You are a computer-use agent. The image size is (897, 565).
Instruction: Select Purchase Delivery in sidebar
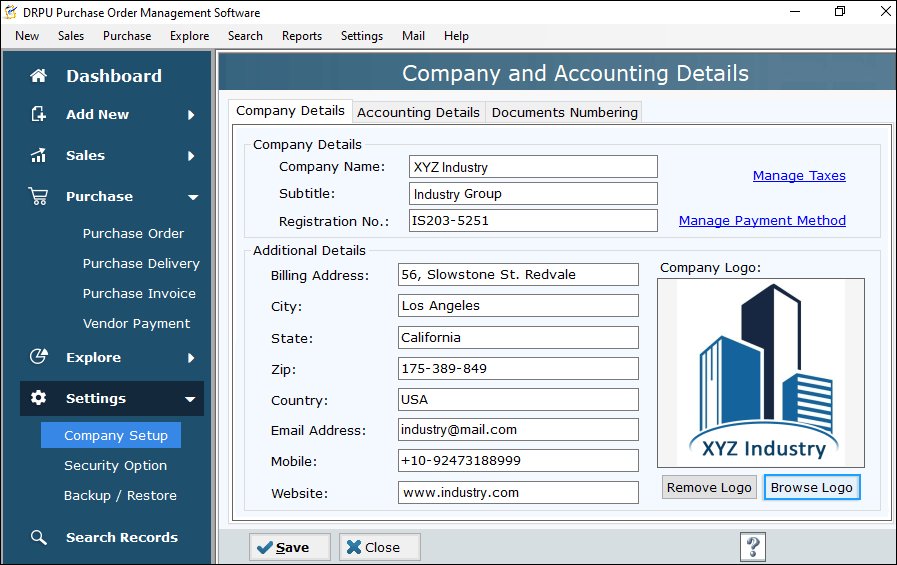tap(141, 264)
